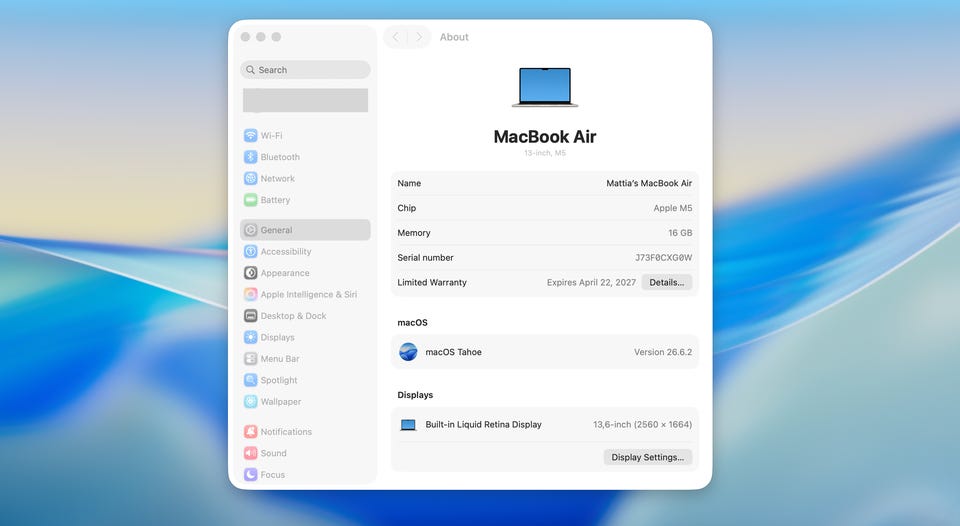Click the 13-inch, M5 subtitle
Image resolution: width=960 pixels, height=526 pixels.
pos(545,153)
